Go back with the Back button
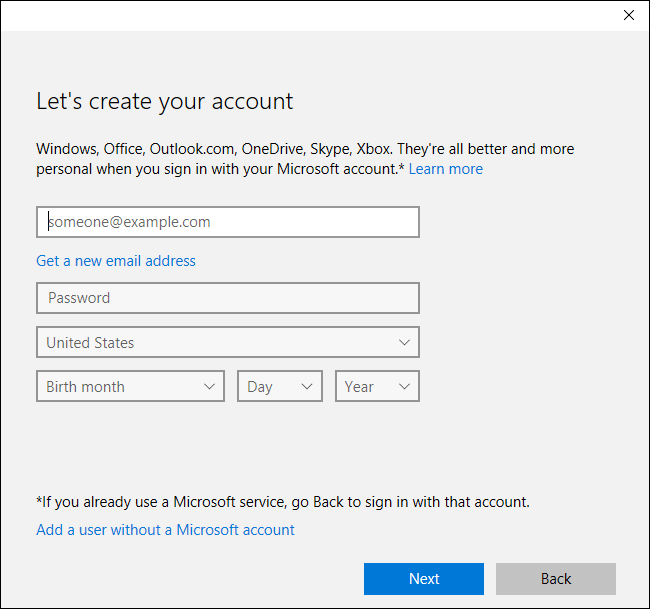The image size is (650, 609). 556,579
